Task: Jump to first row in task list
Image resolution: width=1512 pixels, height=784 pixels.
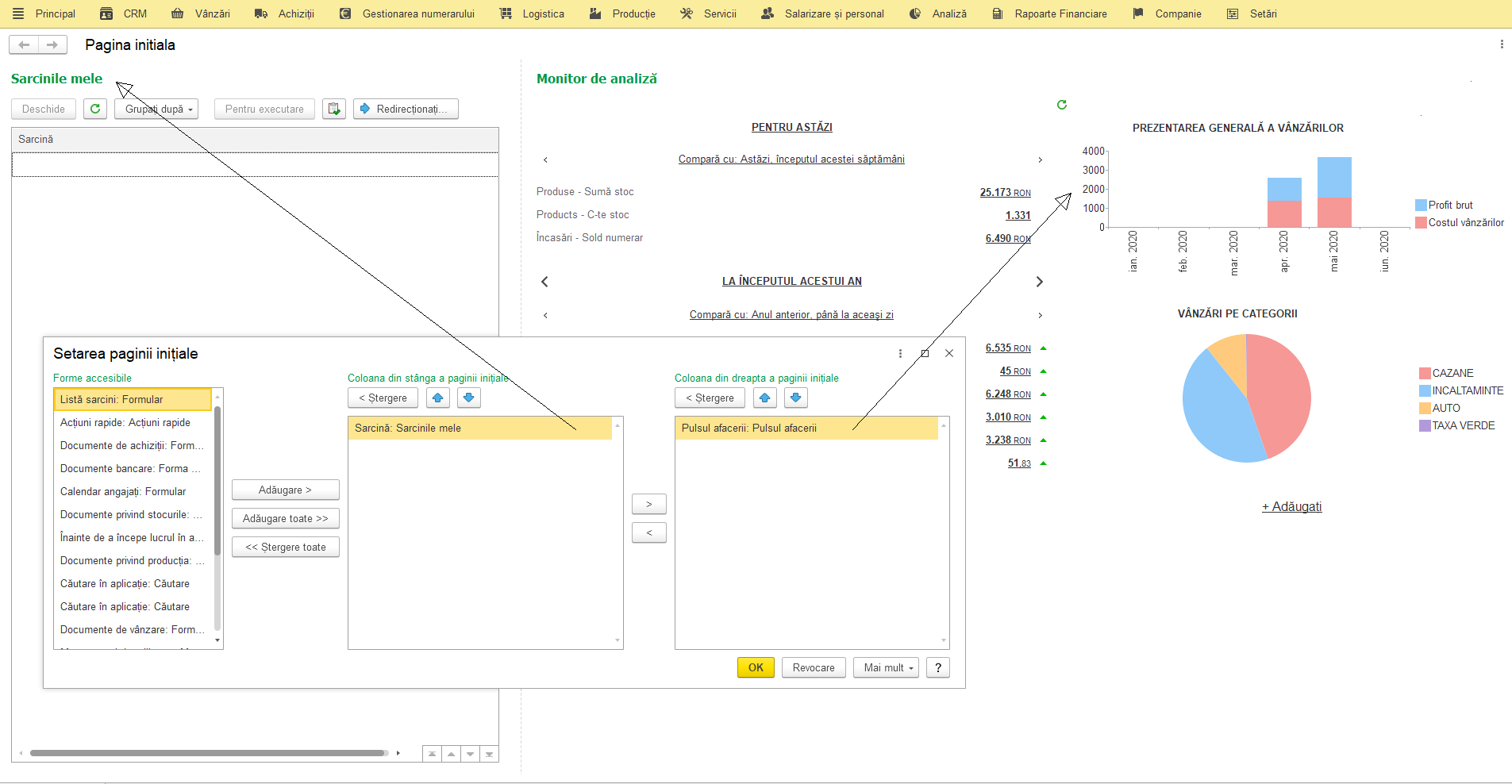Action: pyautogui.click(x=432, y=754)
